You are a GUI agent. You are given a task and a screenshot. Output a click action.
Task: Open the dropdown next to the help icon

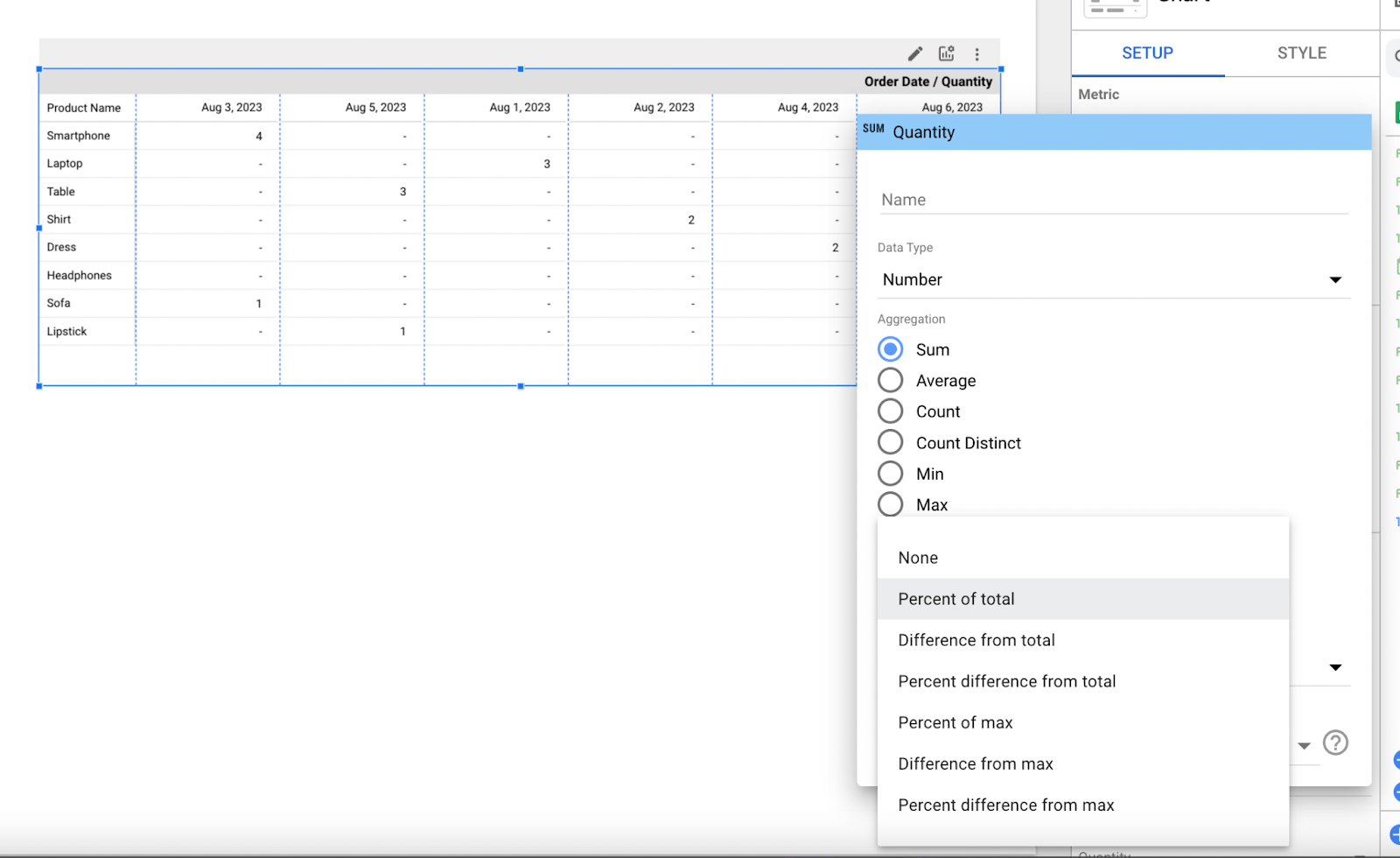[x=1303, y=745]
